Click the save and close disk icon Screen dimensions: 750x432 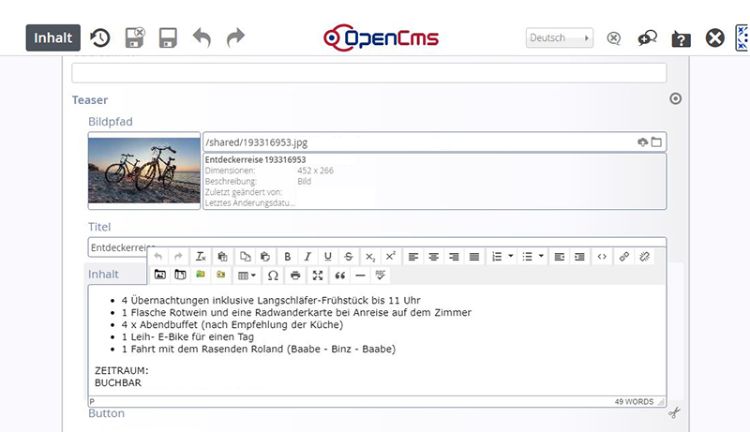click(x=134, y=38)
